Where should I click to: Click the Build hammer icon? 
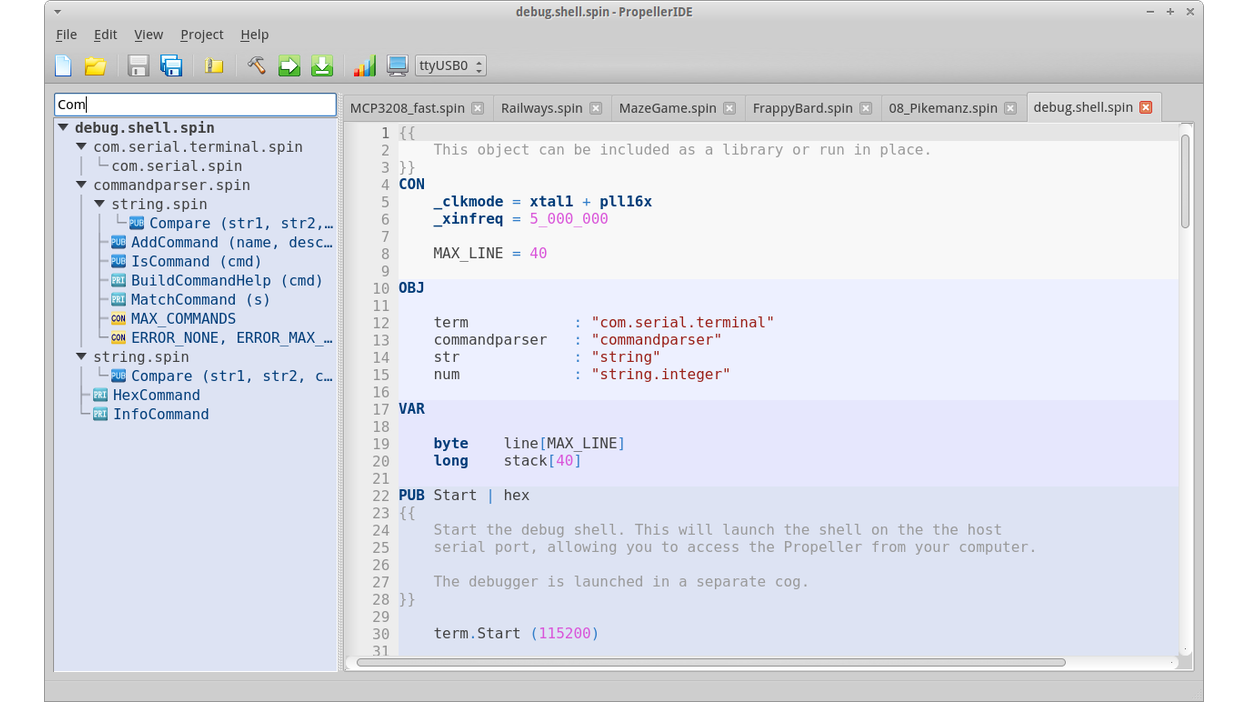[256, 66]
